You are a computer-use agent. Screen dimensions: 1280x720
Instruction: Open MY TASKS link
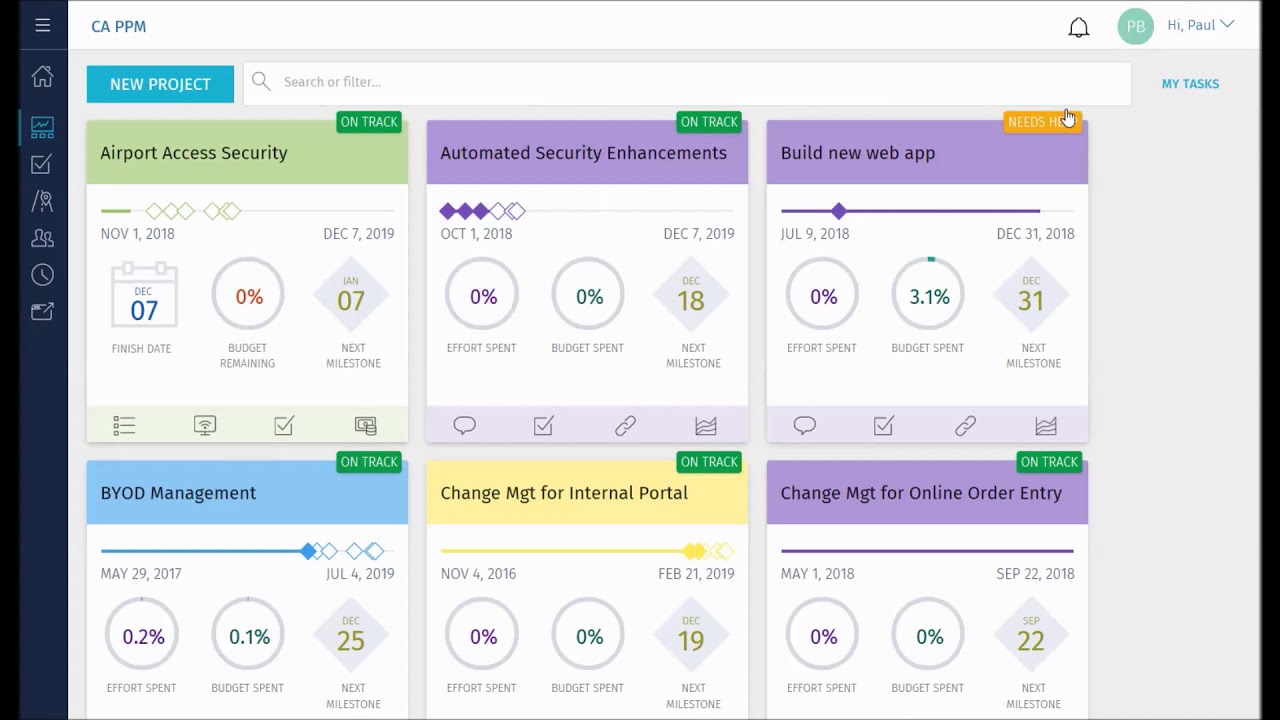(x=1190, y=84)
